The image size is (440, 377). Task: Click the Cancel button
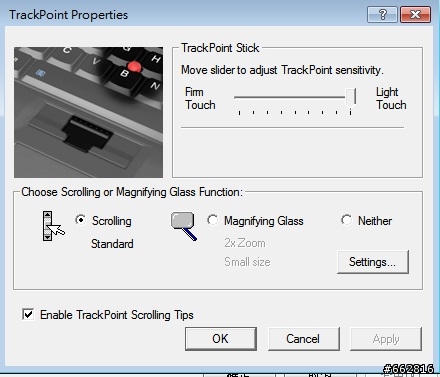(303, 339)
